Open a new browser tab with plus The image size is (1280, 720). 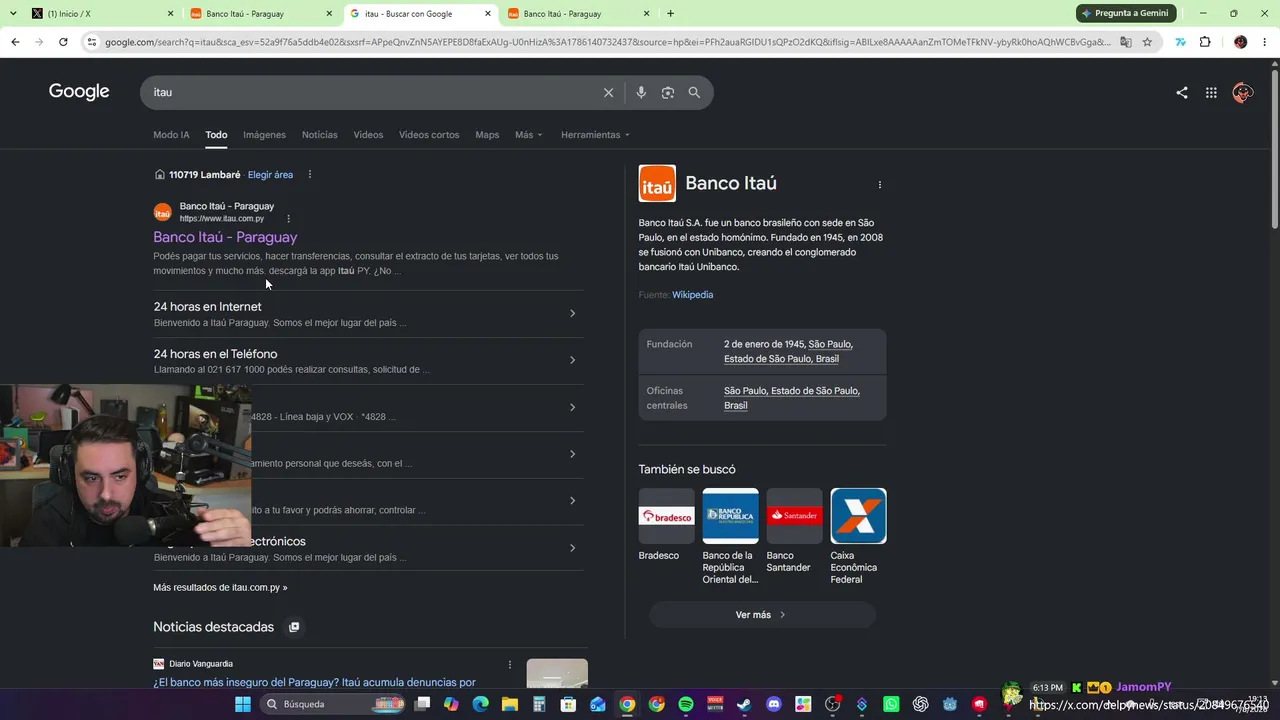[670, 13]
